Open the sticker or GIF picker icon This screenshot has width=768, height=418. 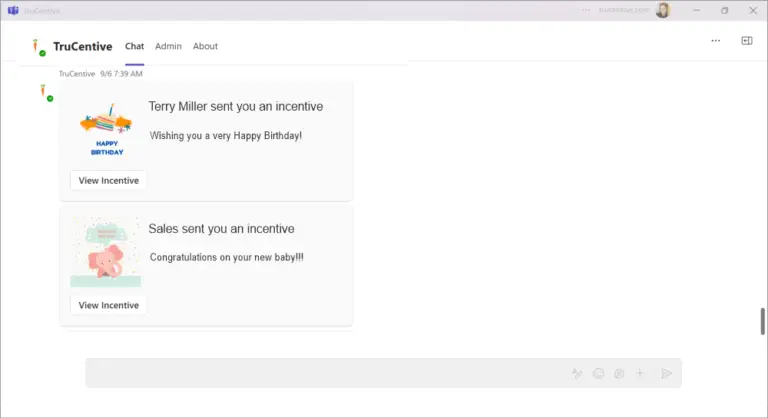pos(619,373)
